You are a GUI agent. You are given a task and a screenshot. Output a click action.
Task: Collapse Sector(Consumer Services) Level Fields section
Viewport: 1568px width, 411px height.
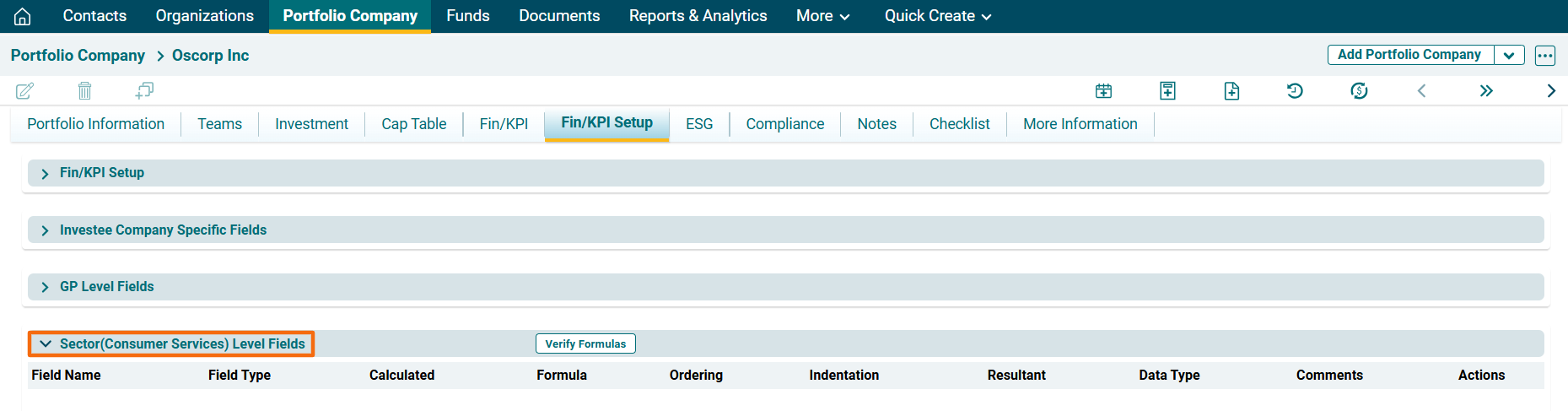click(46, 344)
